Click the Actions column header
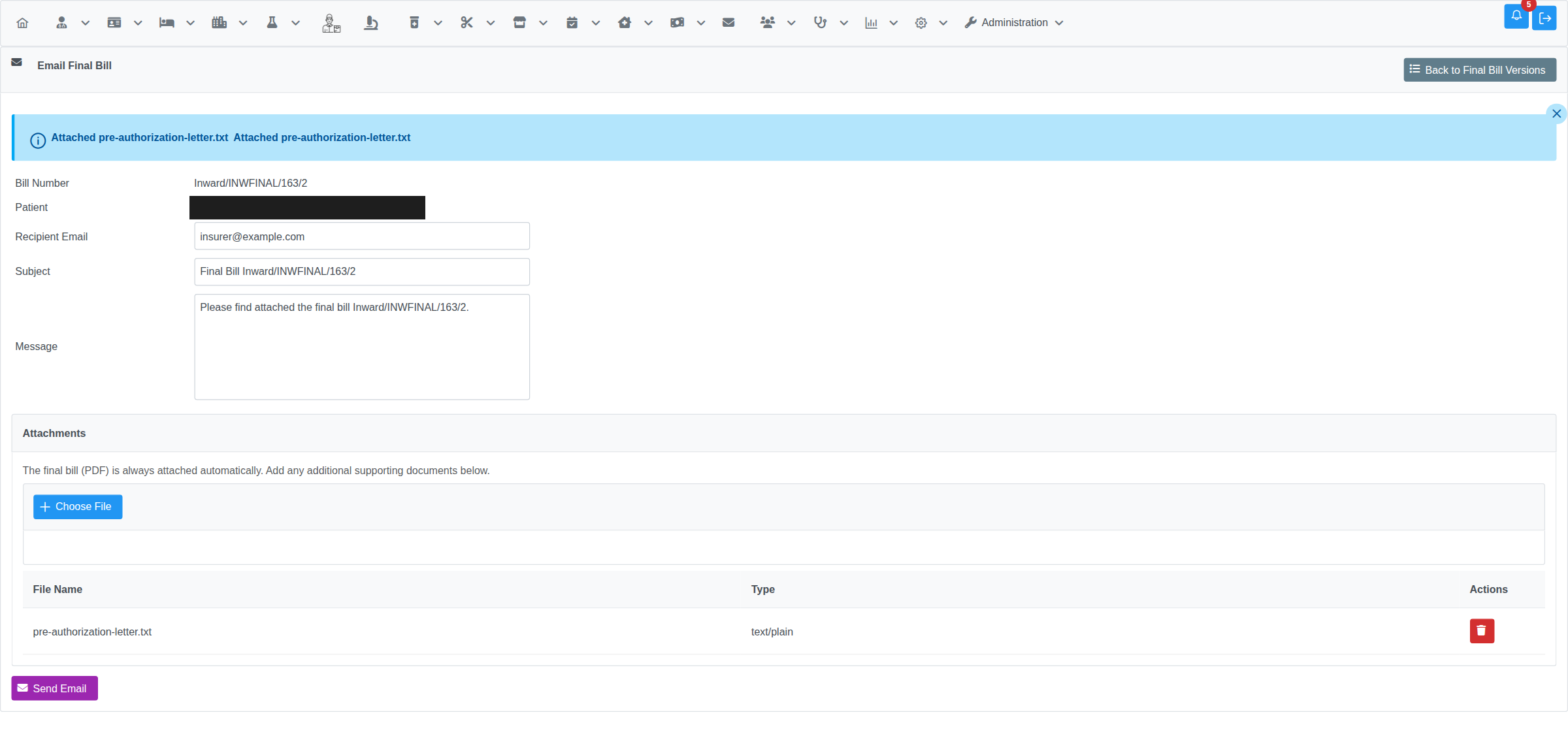This screenshot has width=1568, height=738. pyautogui.click(x=1488, y=589)
